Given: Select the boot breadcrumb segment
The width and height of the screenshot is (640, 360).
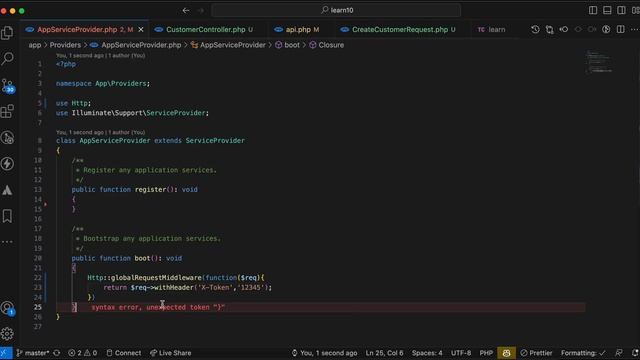Looking at the screenshot, I should (287, 45).
